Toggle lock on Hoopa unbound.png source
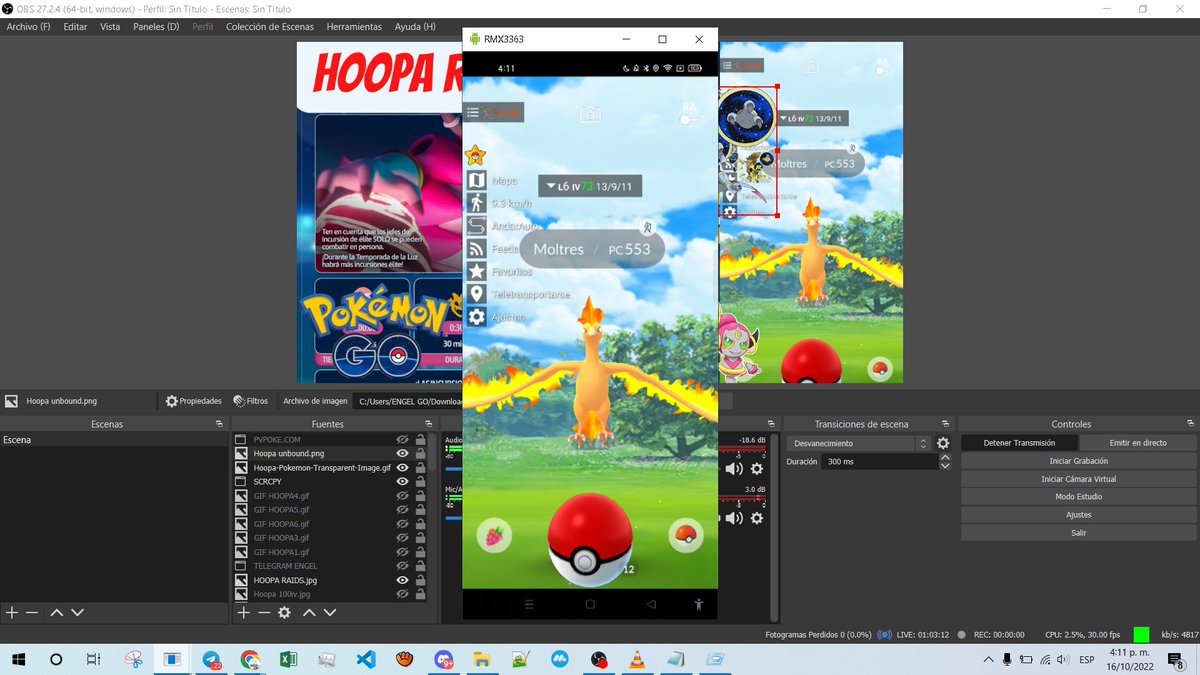This screenshot has width=1200, height=675. click(x=420, y=453)
